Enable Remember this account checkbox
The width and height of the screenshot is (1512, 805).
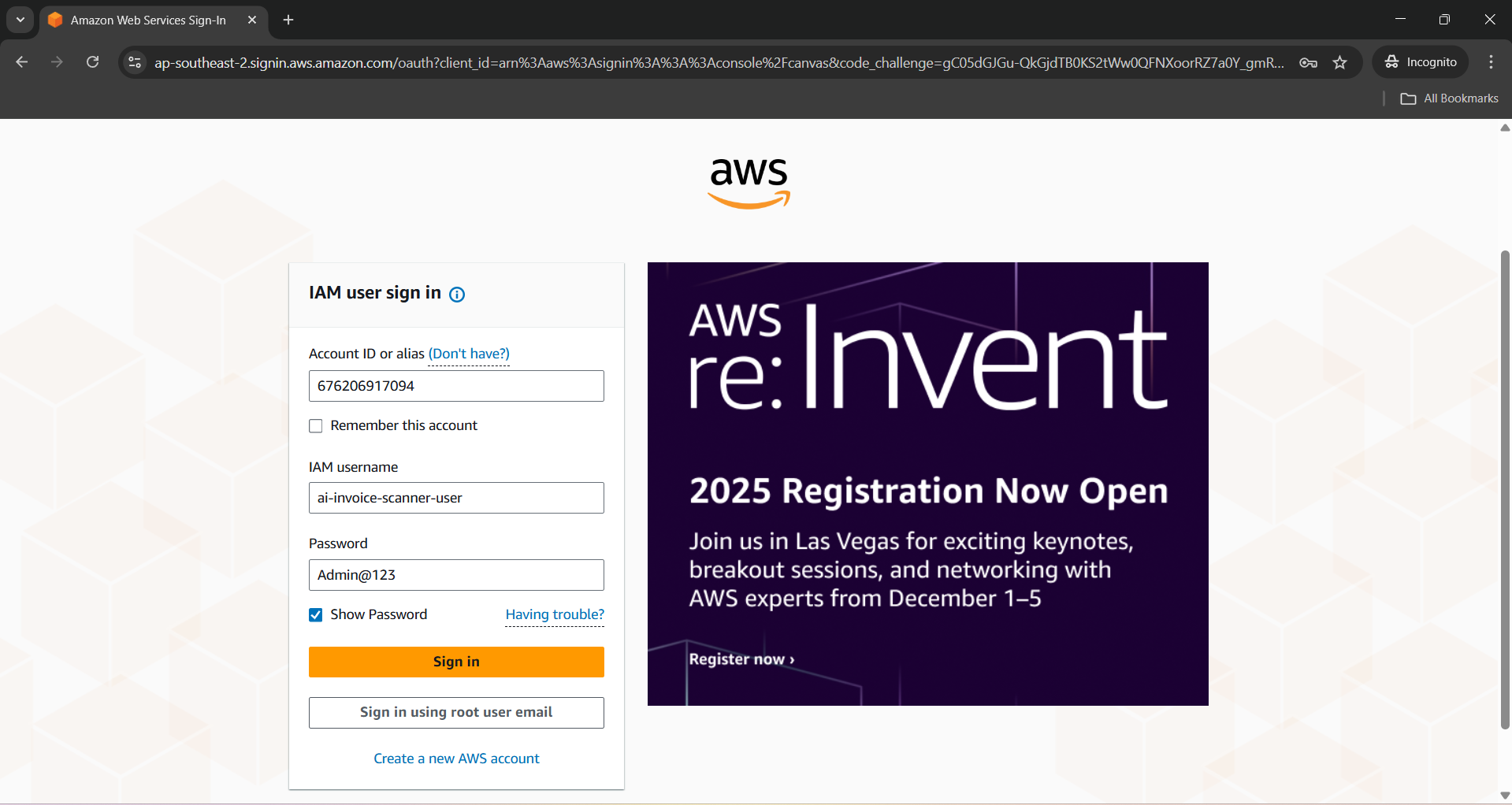click(x=316, y=426)
